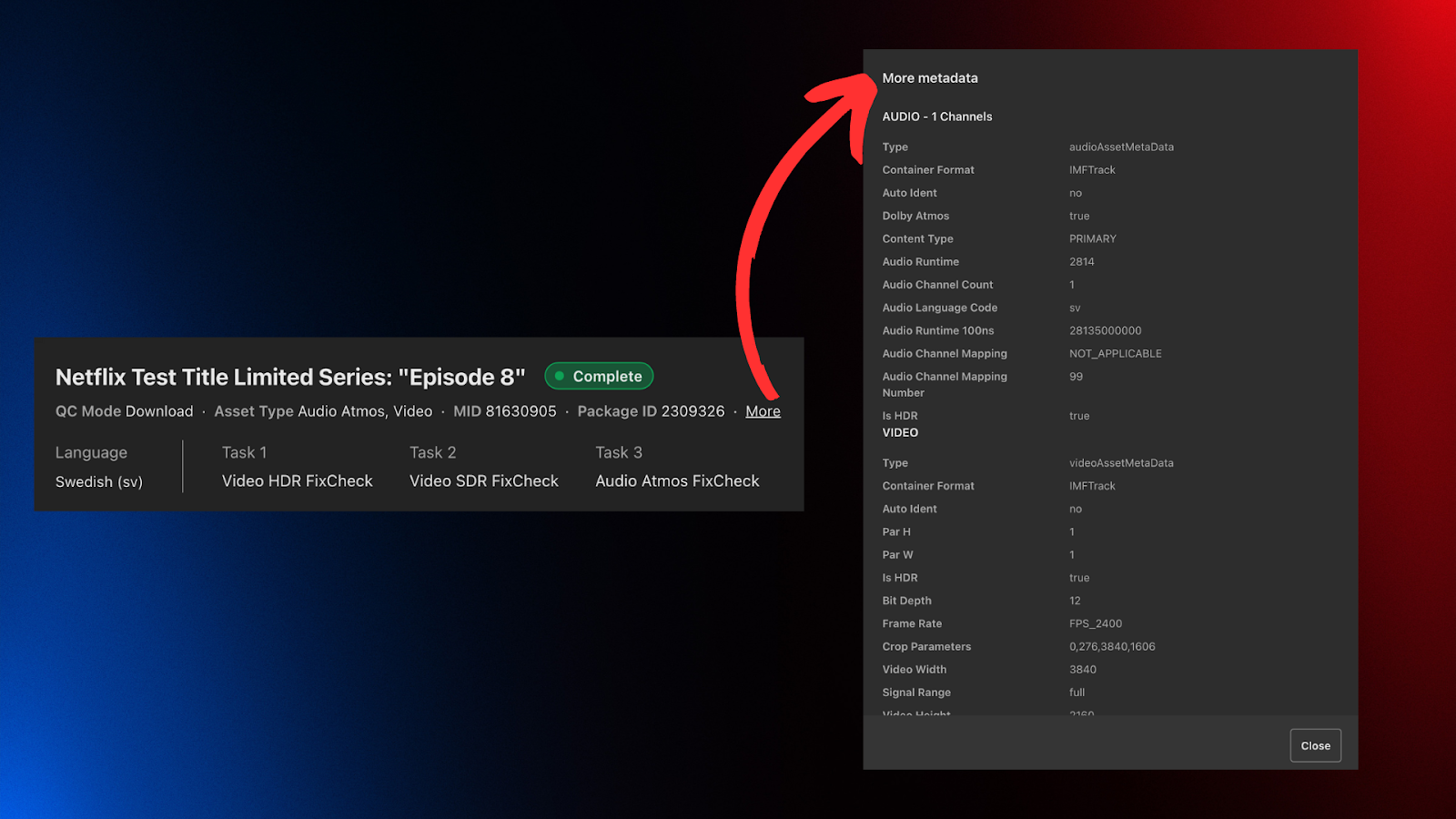Close the More metadata dialog

(x=1315, y=745)
